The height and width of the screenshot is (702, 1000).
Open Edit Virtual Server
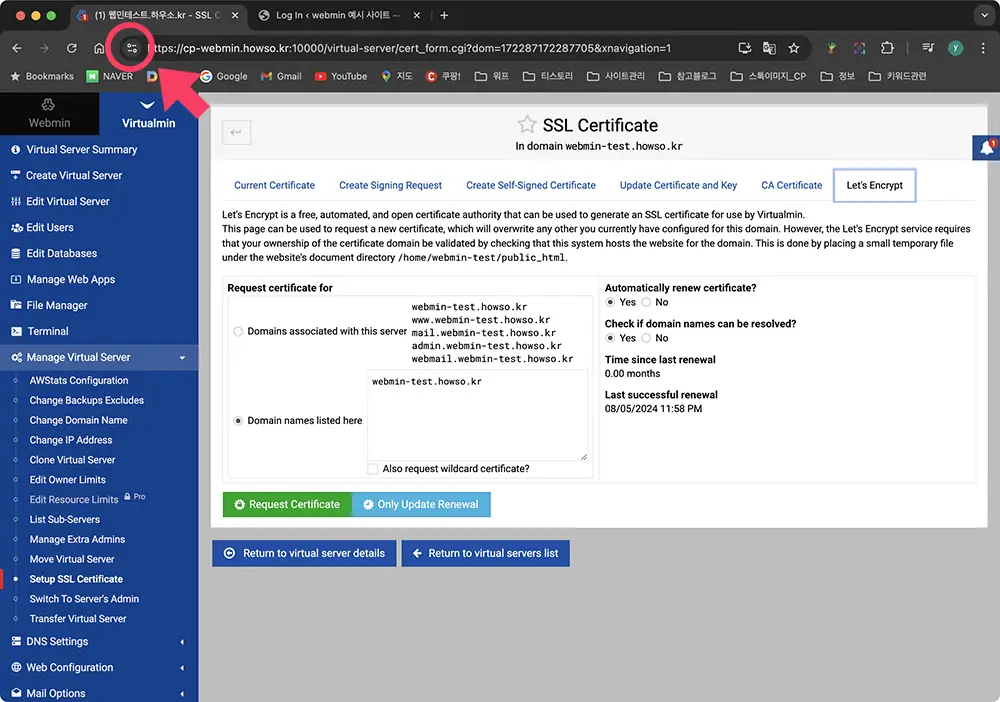[x=68, y=201]
